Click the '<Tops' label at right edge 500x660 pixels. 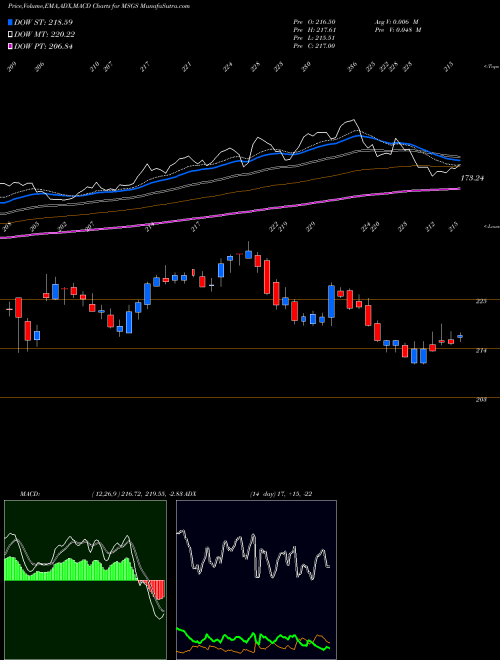point(491,67)
